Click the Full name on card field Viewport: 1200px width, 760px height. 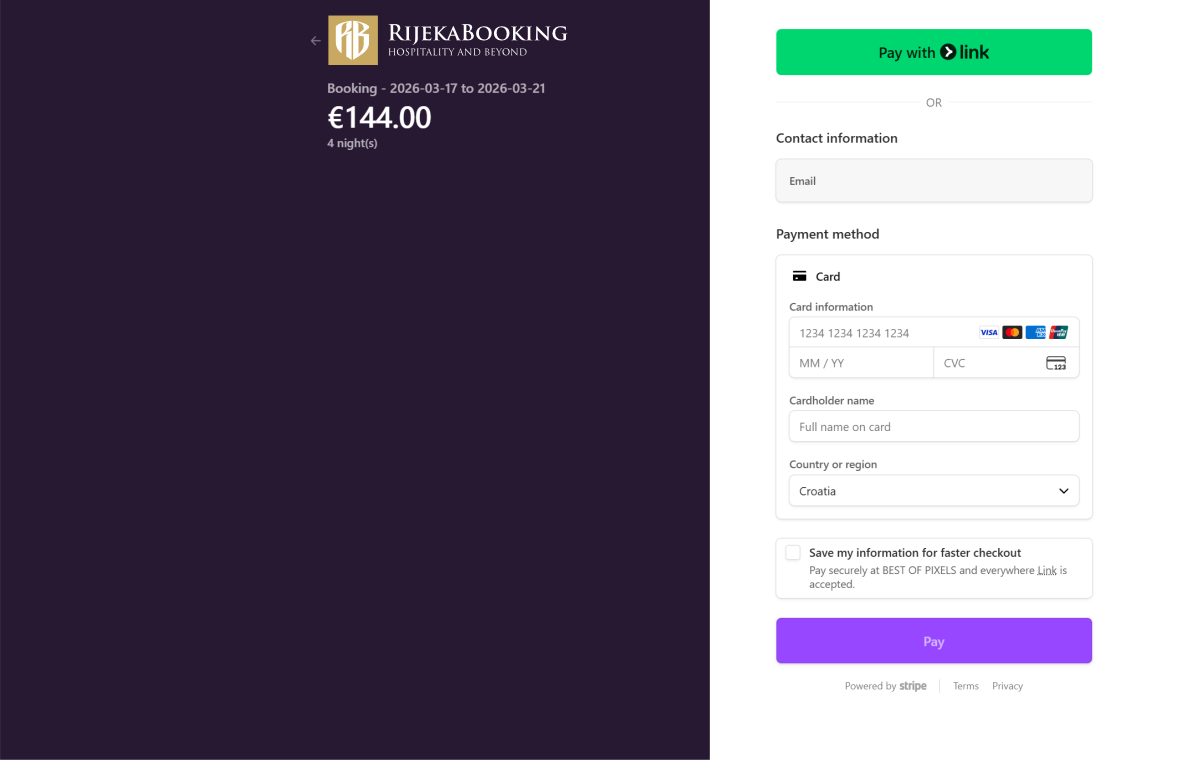pyautogui.click(x=933, y=427)
